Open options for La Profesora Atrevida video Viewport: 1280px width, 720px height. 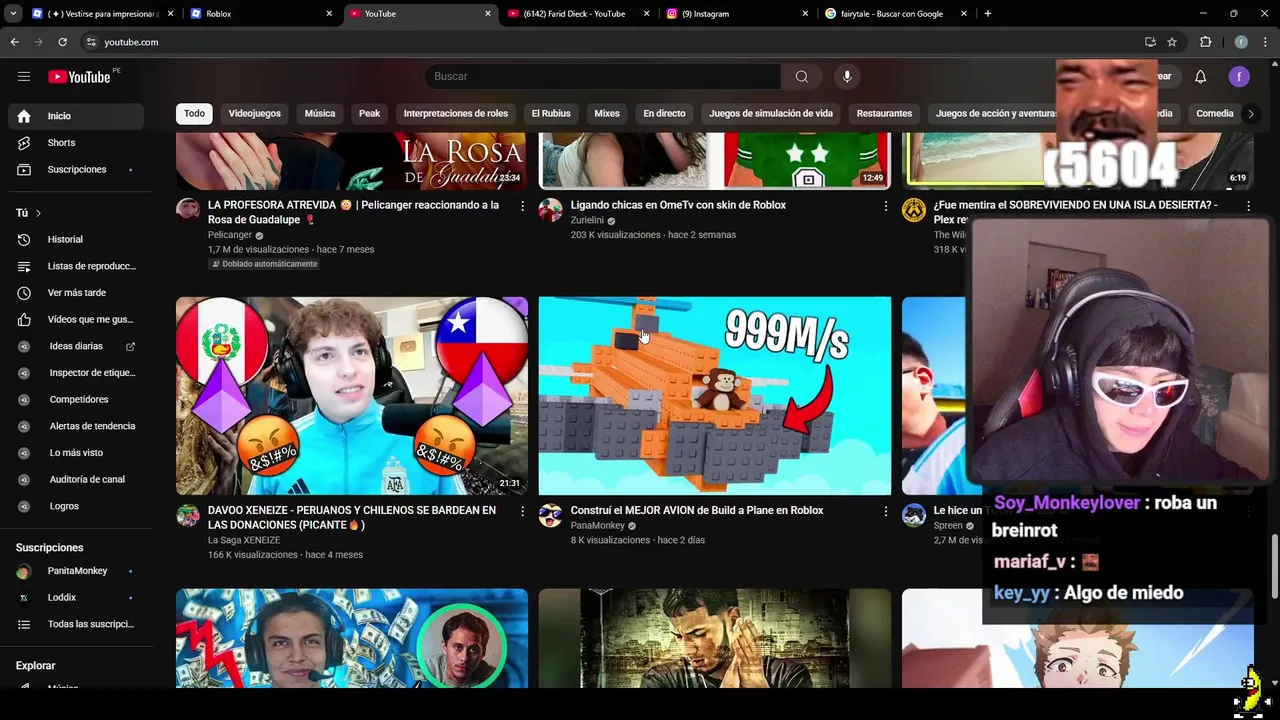[x=522, y=206]
